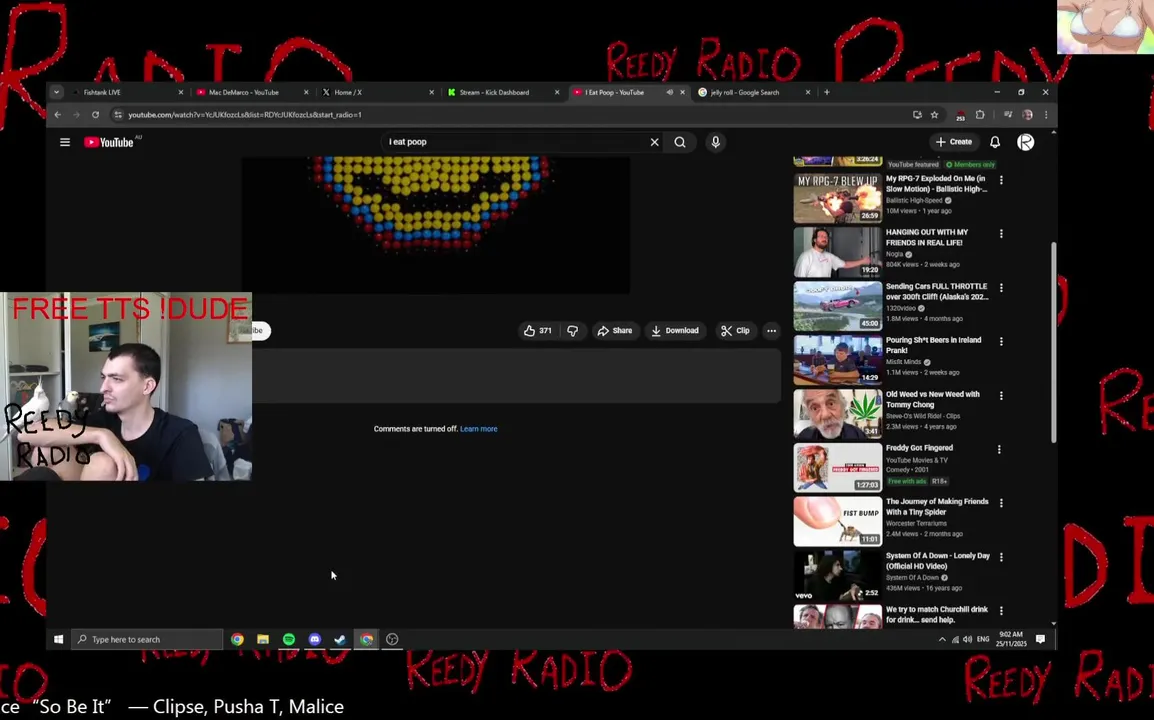Like the video with 371 likes
This screenshot has width=1154, height=720.
click(537, 331)
